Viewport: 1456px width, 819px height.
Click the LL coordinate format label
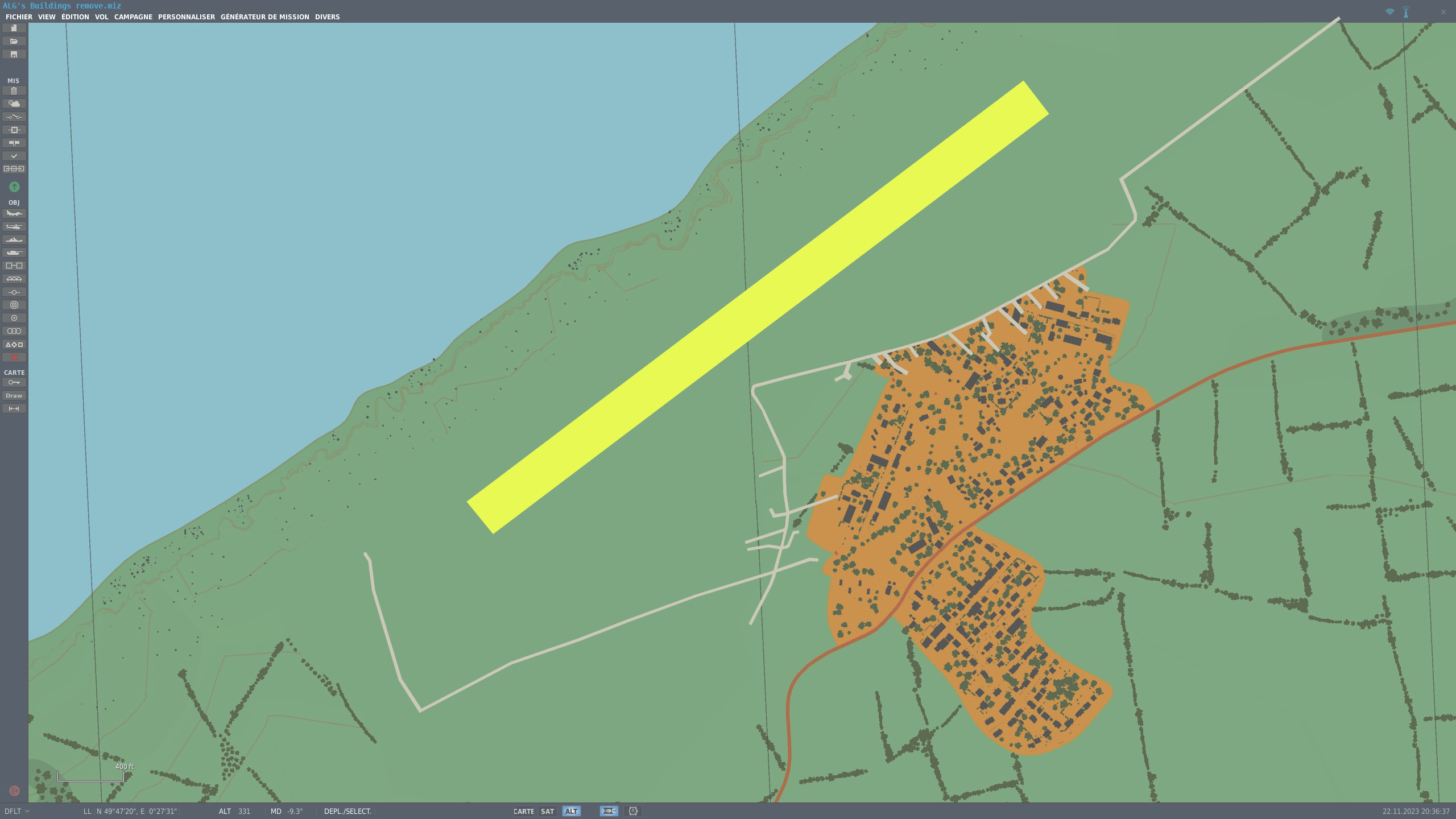click(x=87, y=812)
